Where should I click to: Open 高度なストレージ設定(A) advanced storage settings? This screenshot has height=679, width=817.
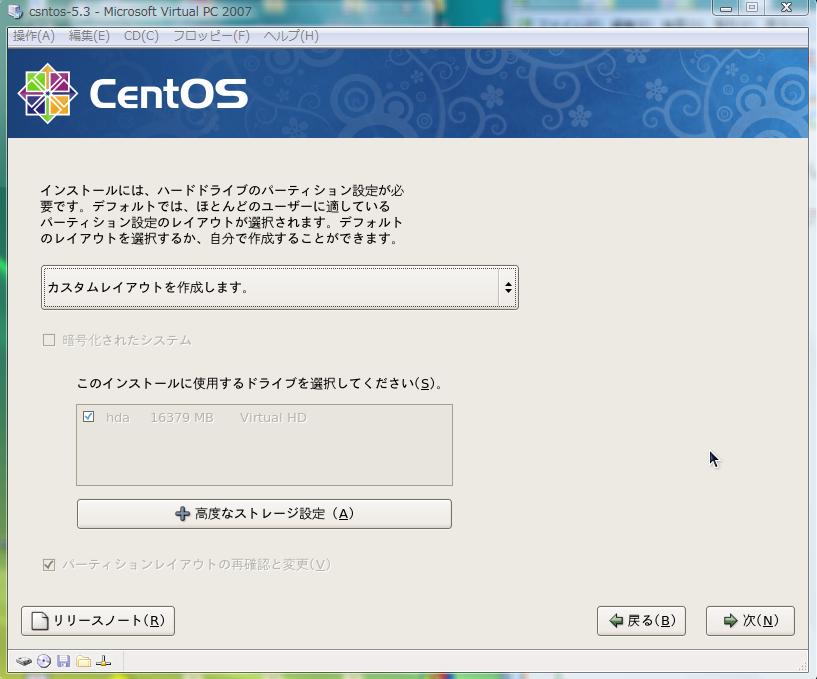[264, 514]
